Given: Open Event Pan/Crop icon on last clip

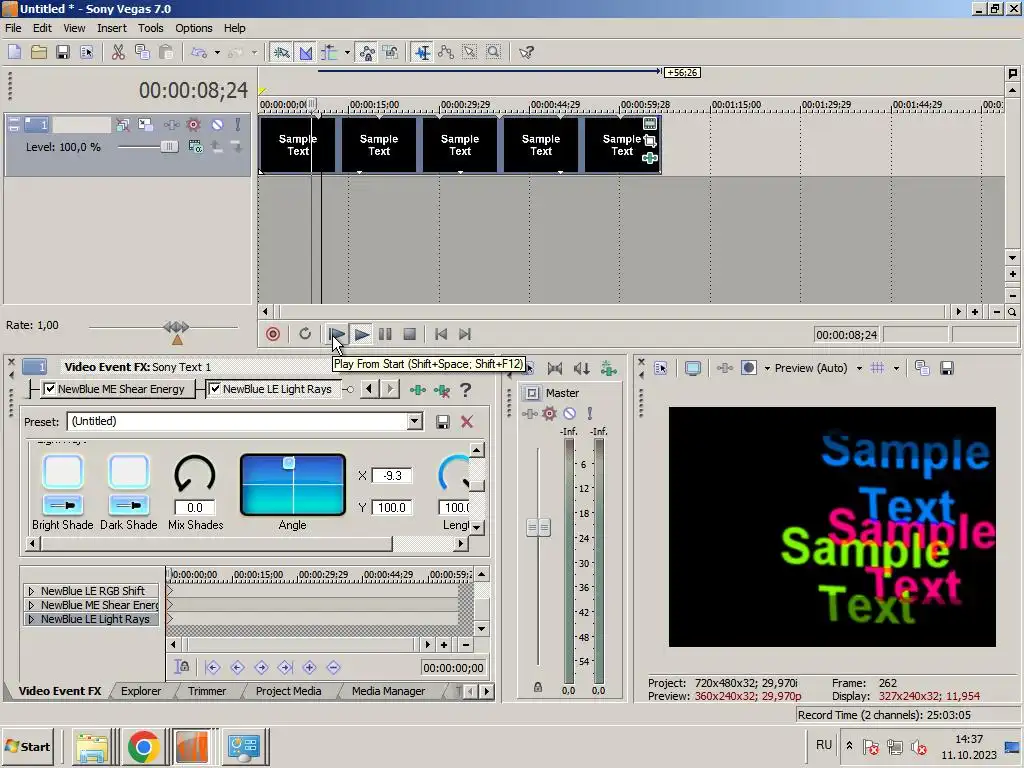Looking at the screenshot, I should pos(650,140).
